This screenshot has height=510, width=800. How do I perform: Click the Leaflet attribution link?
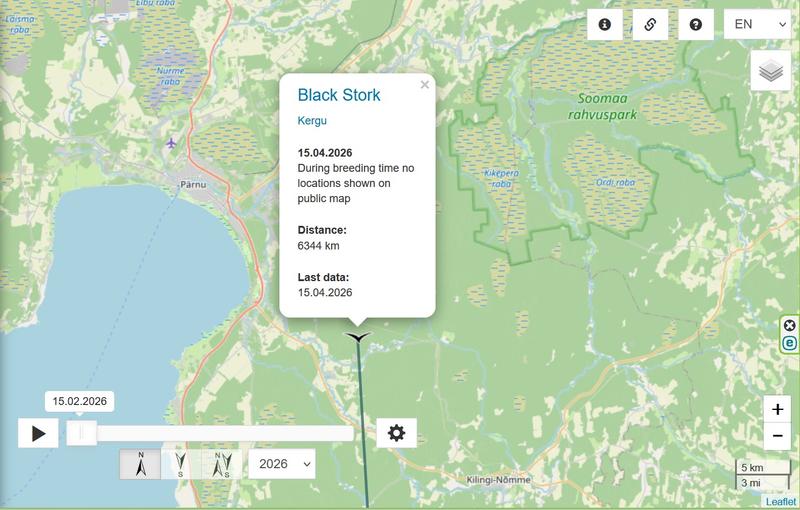click(x=781, y=502)
